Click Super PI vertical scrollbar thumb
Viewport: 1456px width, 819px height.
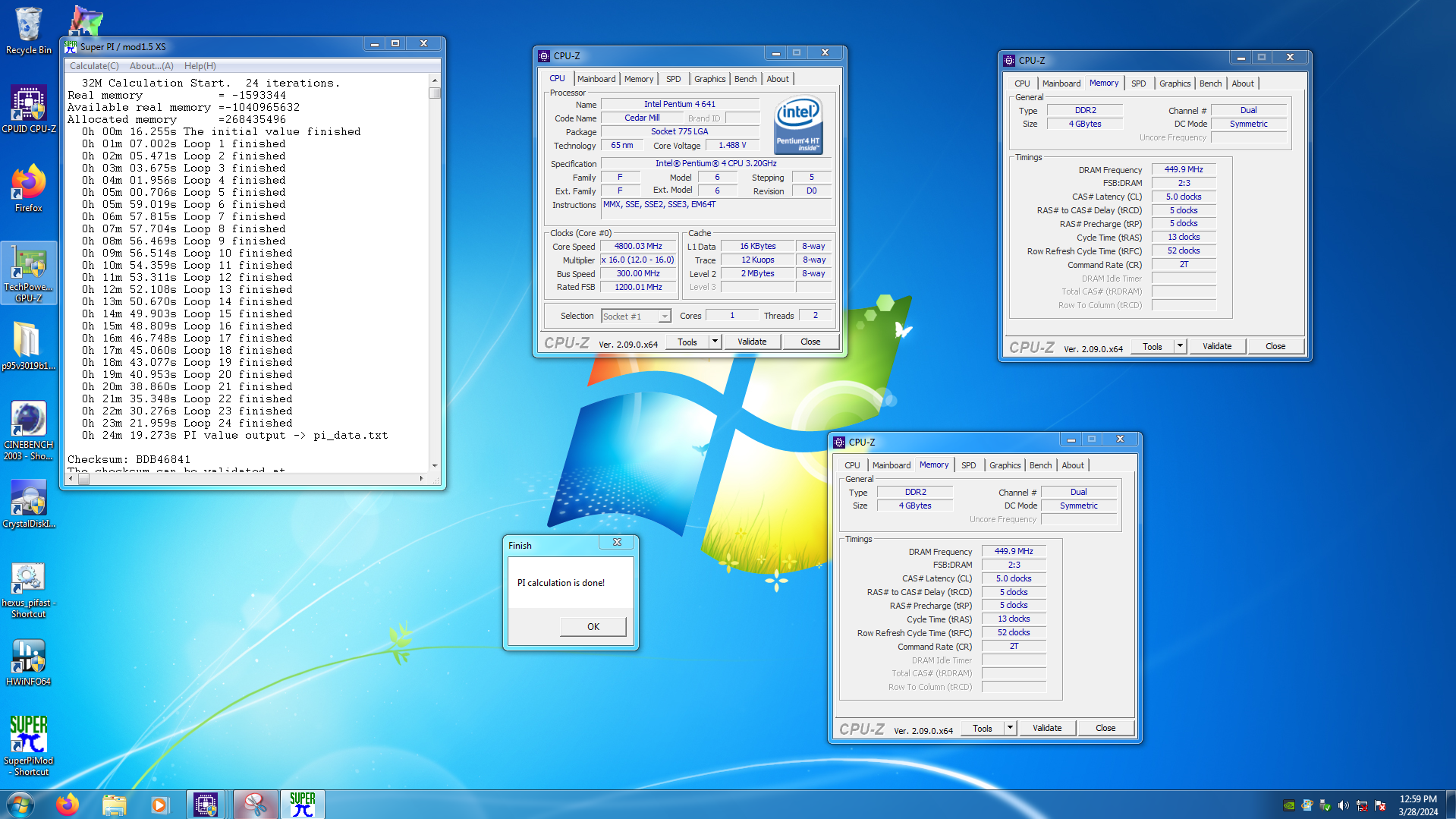[435, 93]
